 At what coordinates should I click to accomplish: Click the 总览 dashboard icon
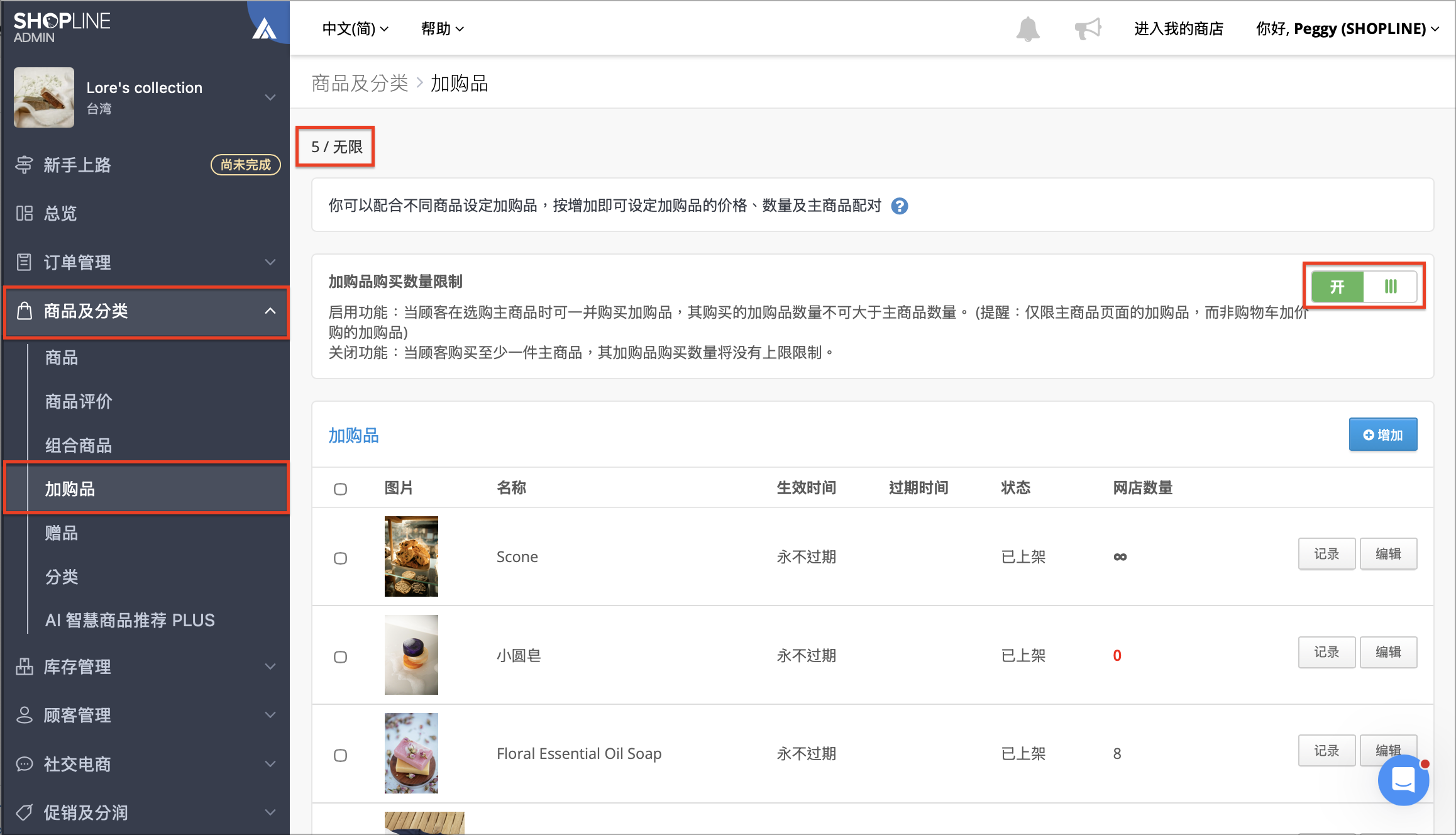coord(24,213)
